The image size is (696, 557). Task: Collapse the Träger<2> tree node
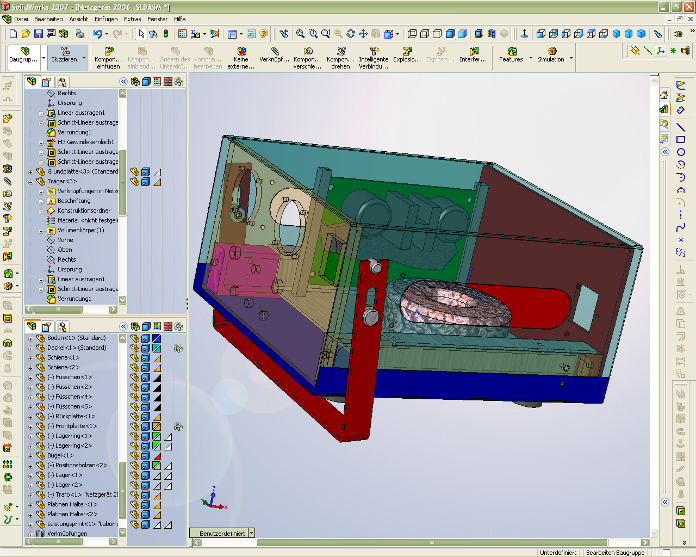(28, 181)
